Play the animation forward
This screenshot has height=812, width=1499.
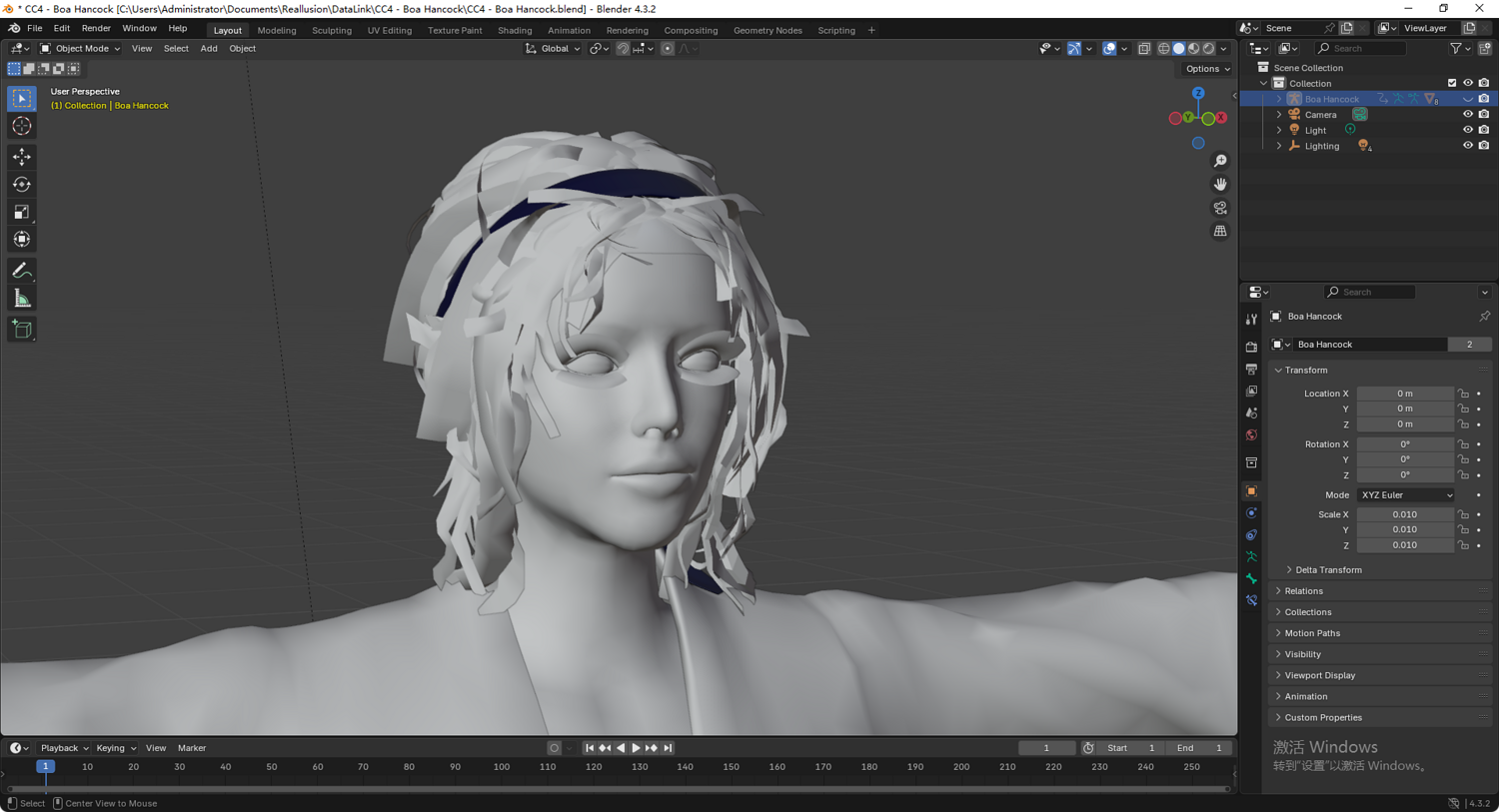(636, 748)
